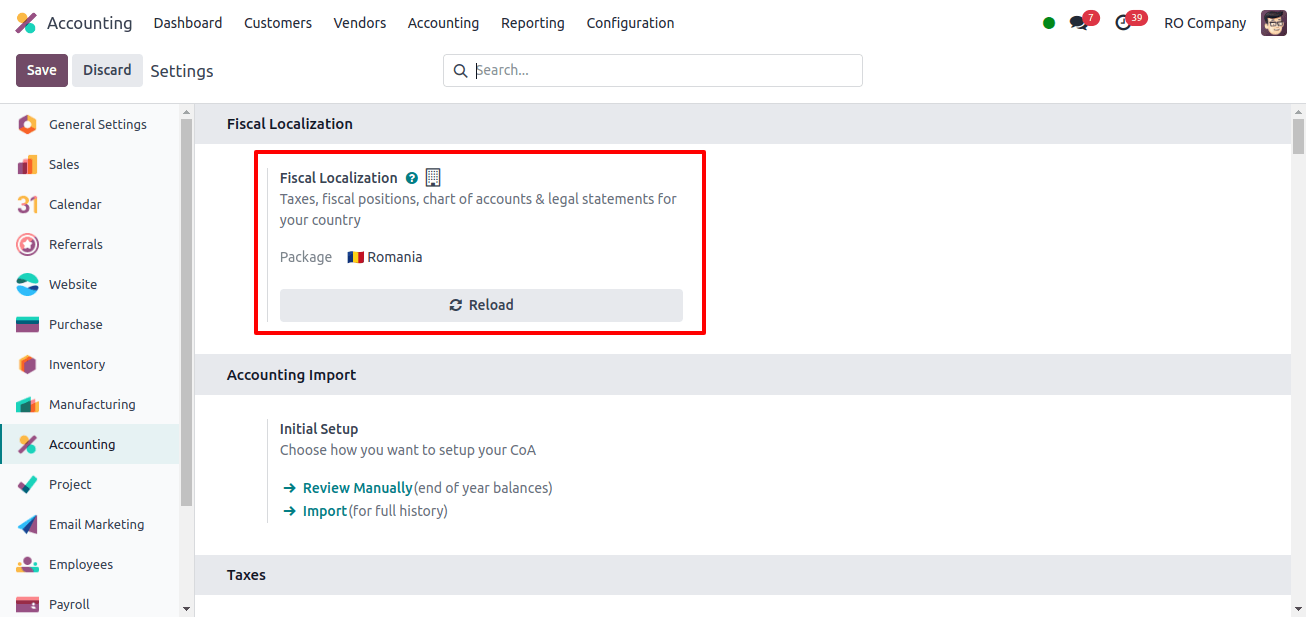Expand the Reporting menu
The width and height of the screenshot is (1306, 617).
pos(533,23)
